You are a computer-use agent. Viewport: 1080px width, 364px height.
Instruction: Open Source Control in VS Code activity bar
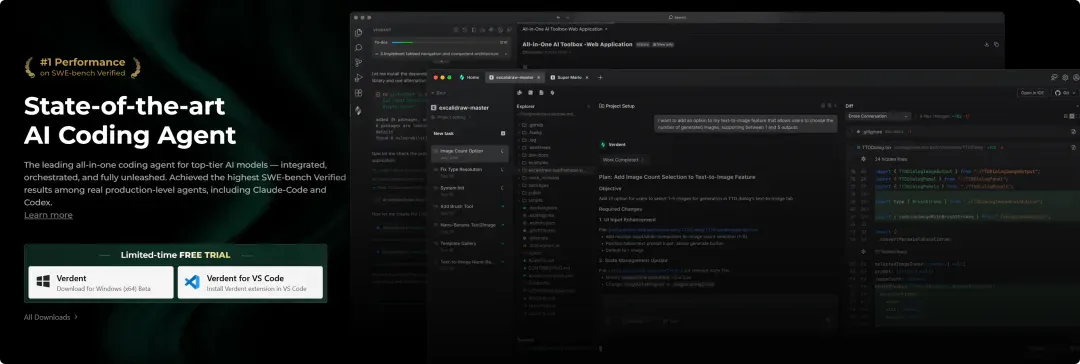[x=358, y=63]
